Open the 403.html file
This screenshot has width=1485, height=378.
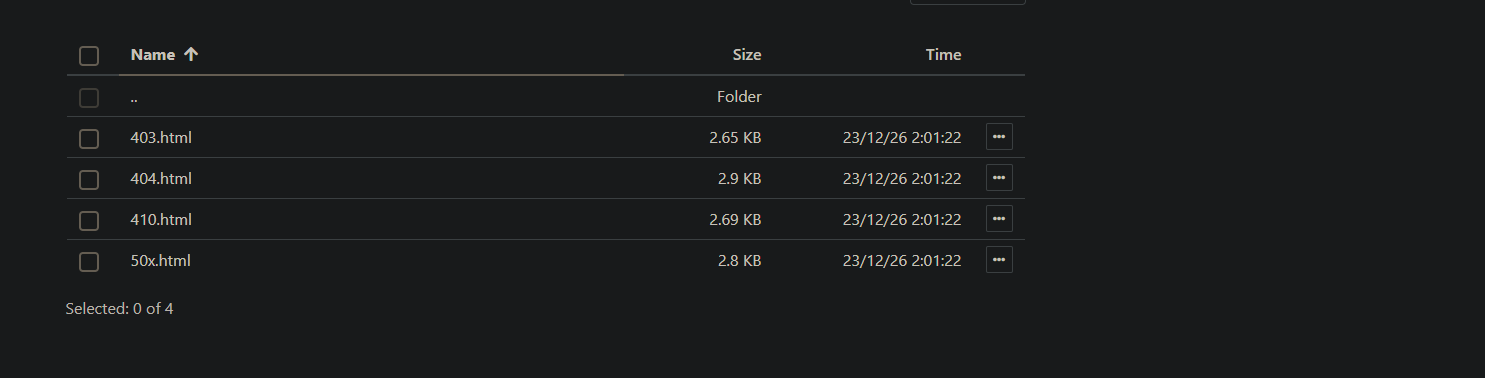(x=161, y=138)
